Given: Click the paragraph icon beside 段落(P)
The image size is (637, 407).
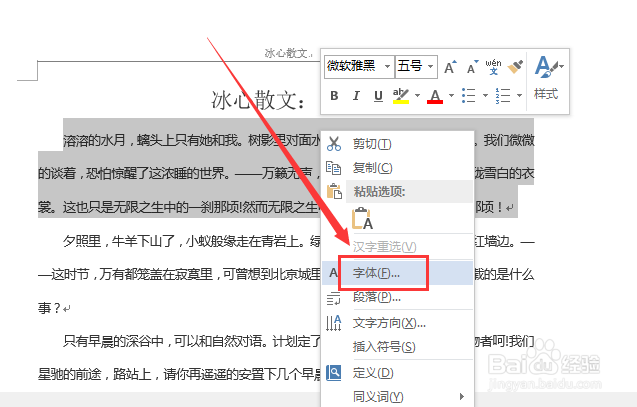Looking at the screenshot, I should (x=334, y=299).
